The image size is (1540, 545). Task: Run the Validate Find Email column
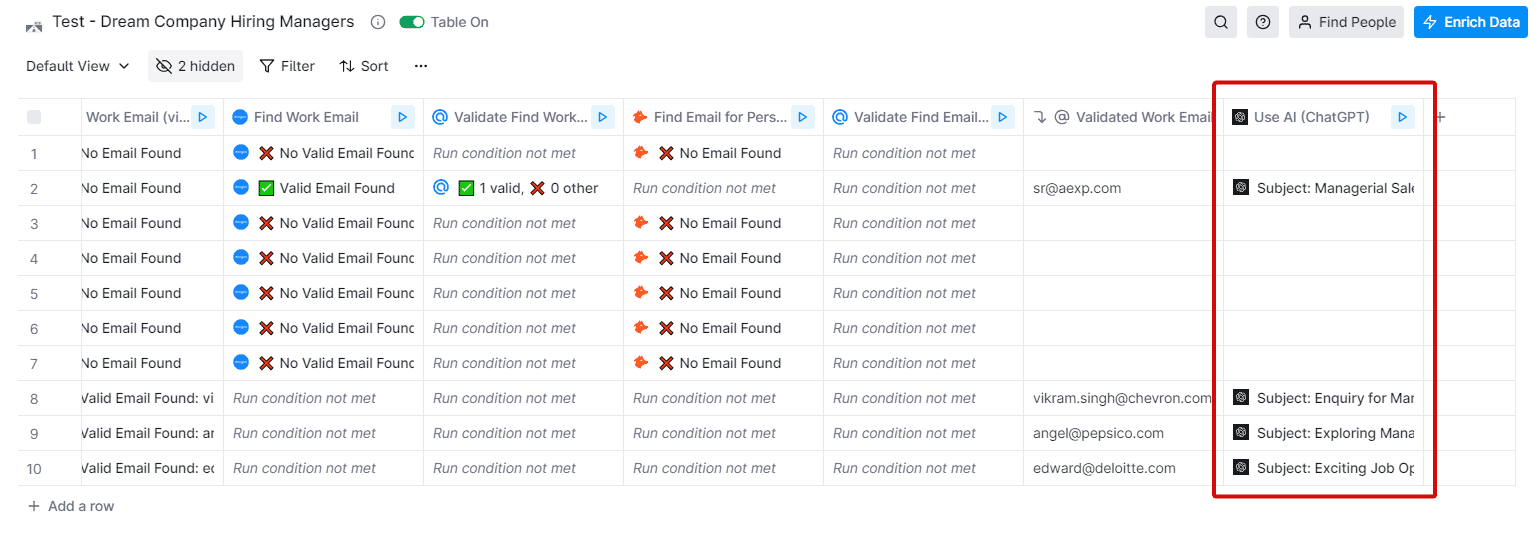(1003, 117)
